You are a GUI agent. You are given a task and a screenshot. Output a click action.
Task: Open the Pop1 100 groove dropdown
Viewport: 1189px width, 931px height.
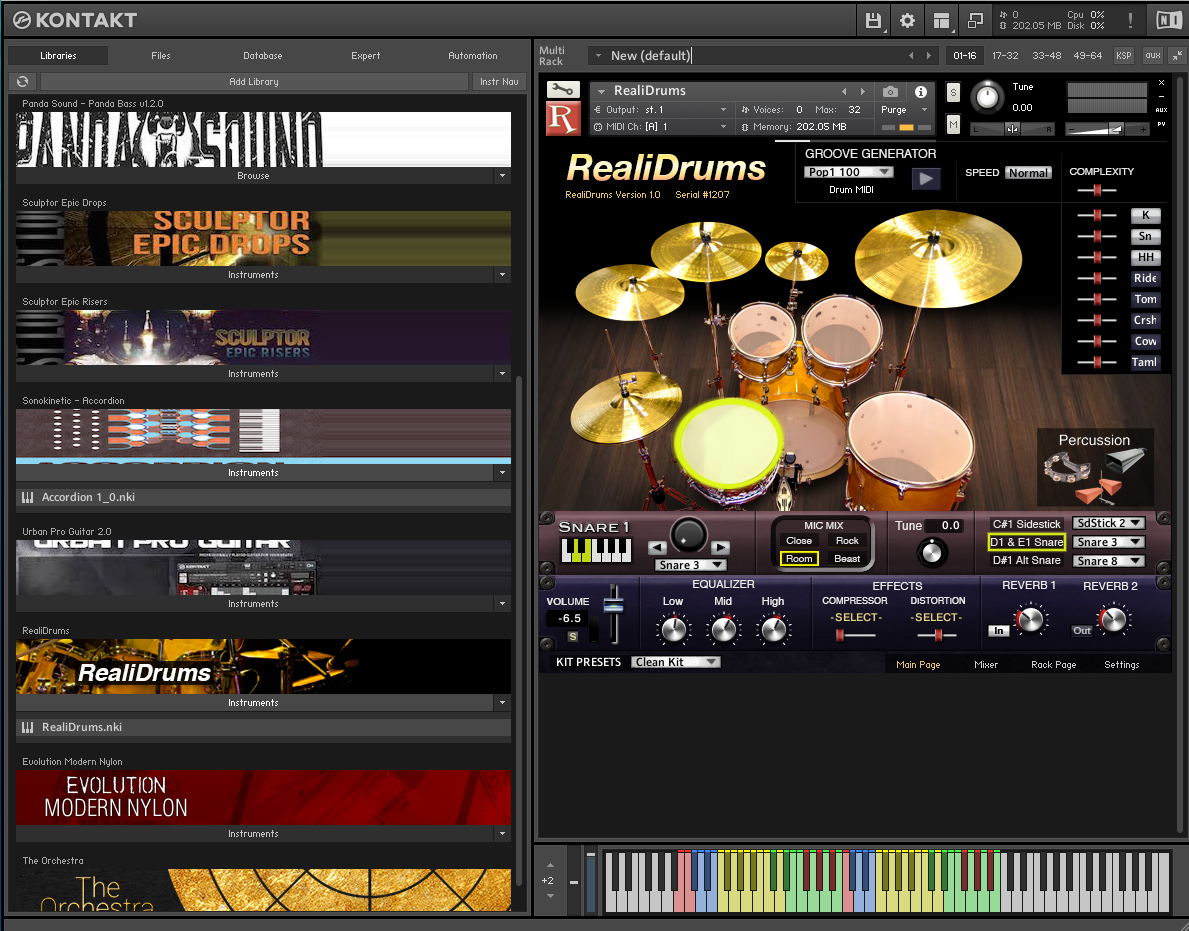[849, 172]
